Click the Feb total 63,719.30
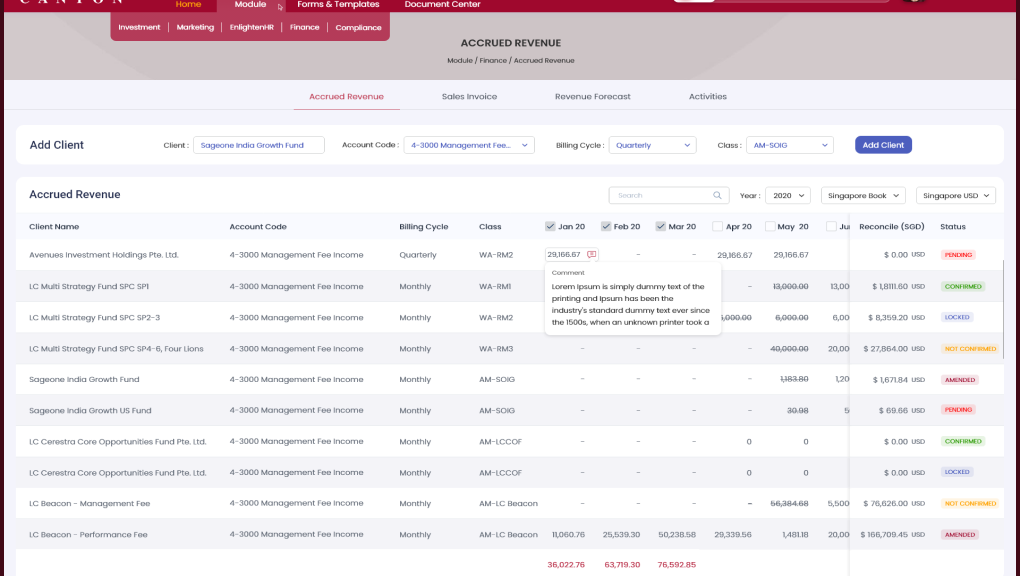 coord(622,564)
